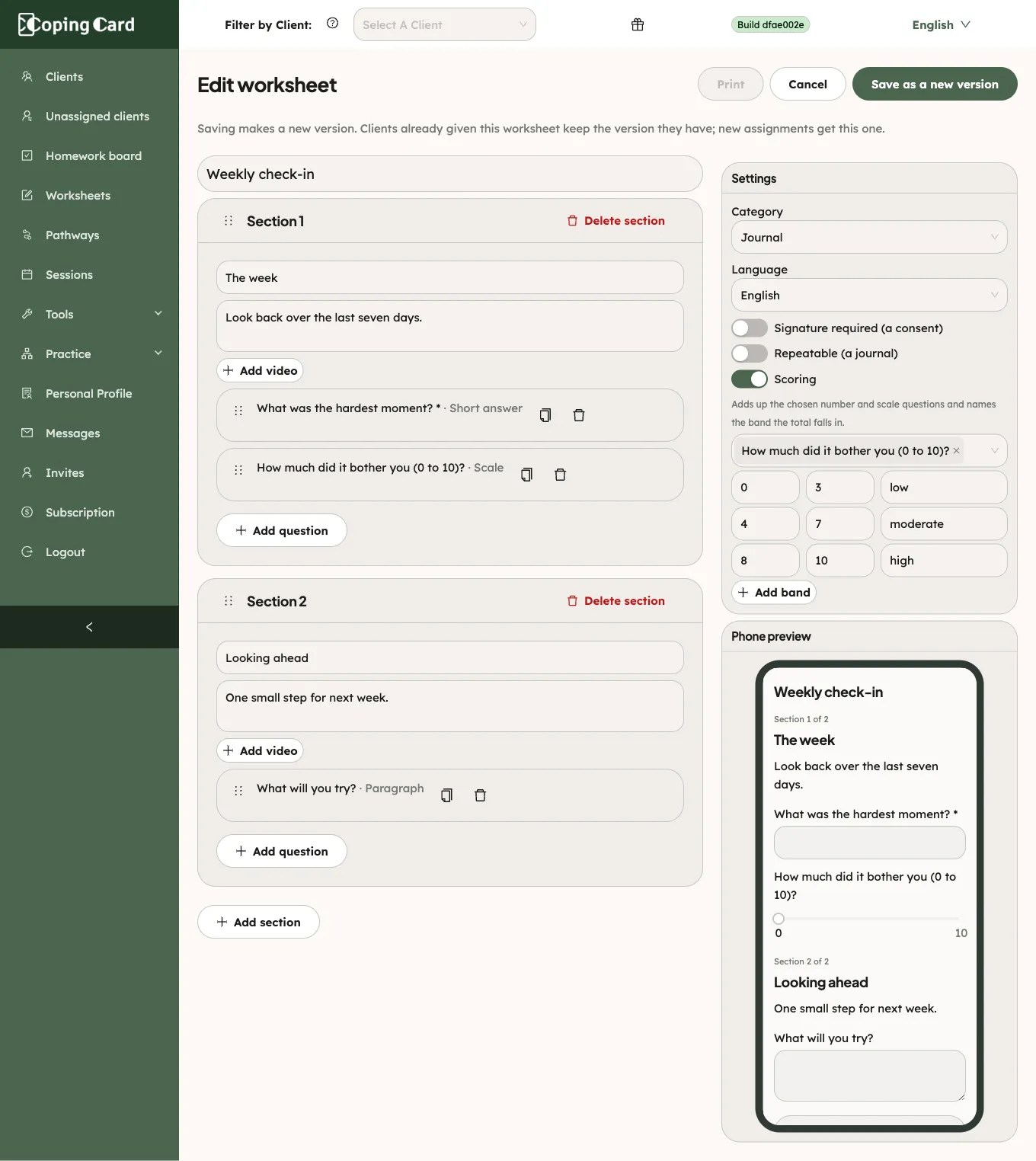Change interface language from English
The height and width of the screenshot is (1161, 1036).
coord(941,24)
